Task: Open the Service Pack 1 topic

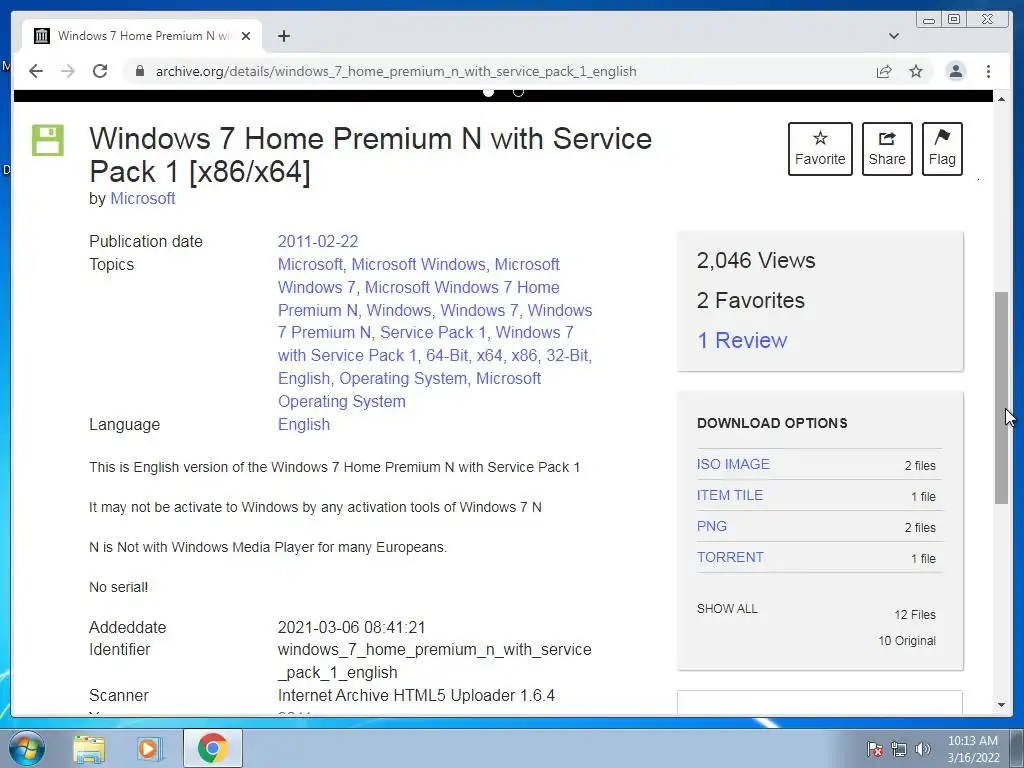Action: (434, 332)
